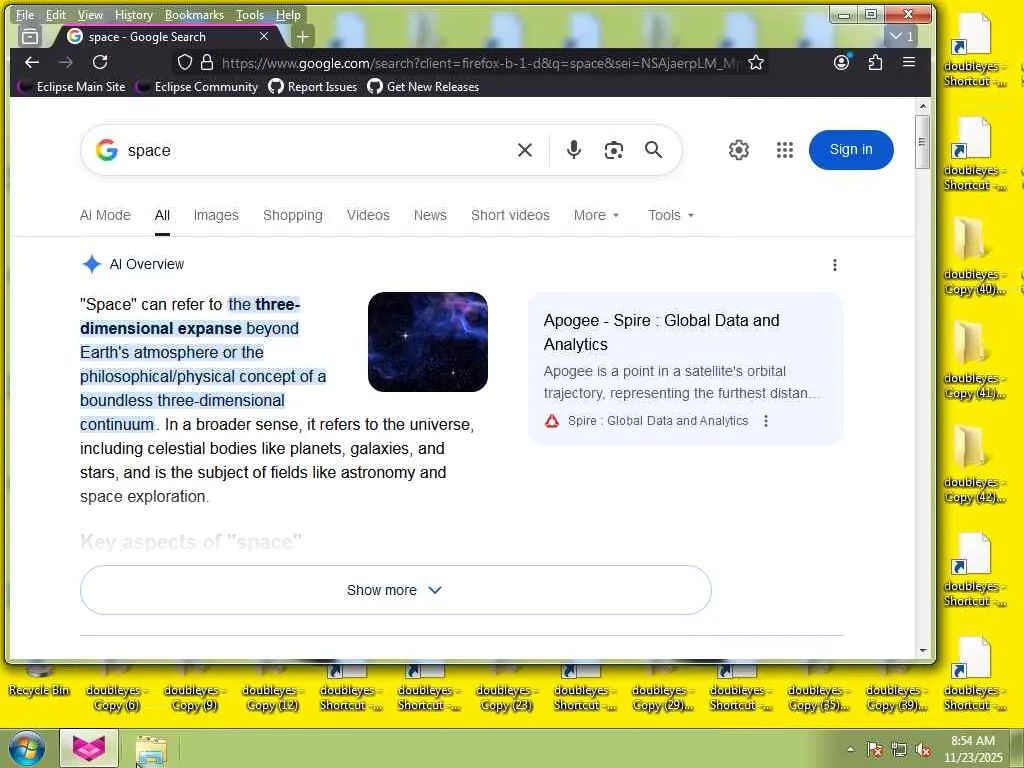The height and width of the screenshot is (768, 1024).
Task: Open the Bookmarks menu
Action: 194,14
